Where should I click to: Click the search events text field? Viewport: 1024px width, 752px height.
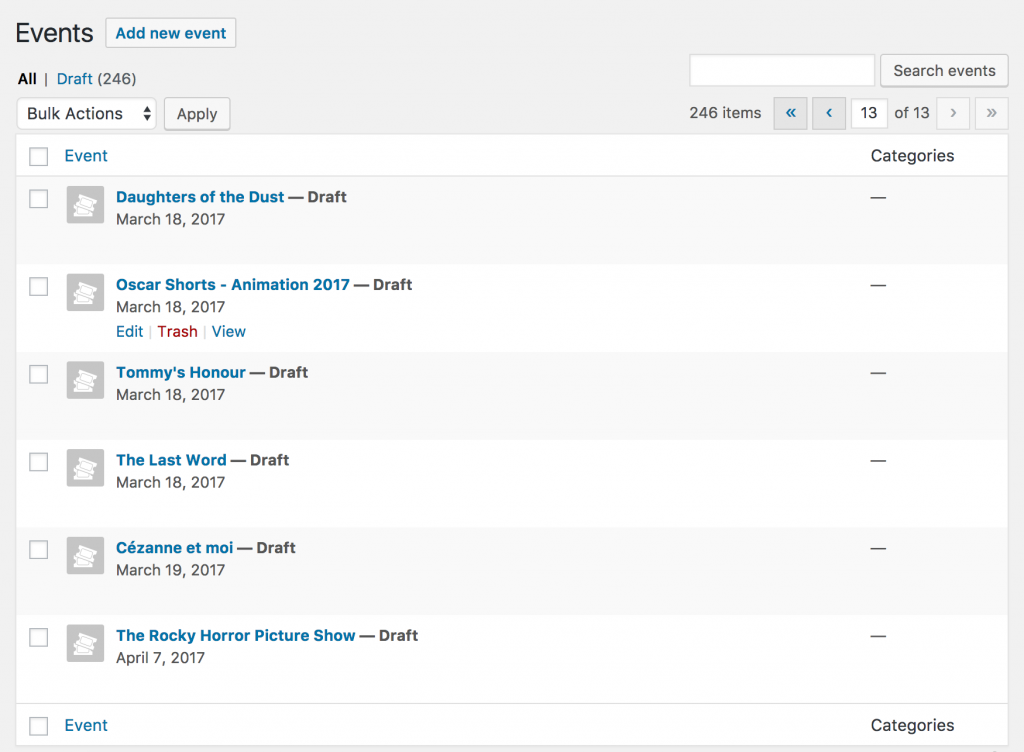pyautogui.click(x=782, y=70)
